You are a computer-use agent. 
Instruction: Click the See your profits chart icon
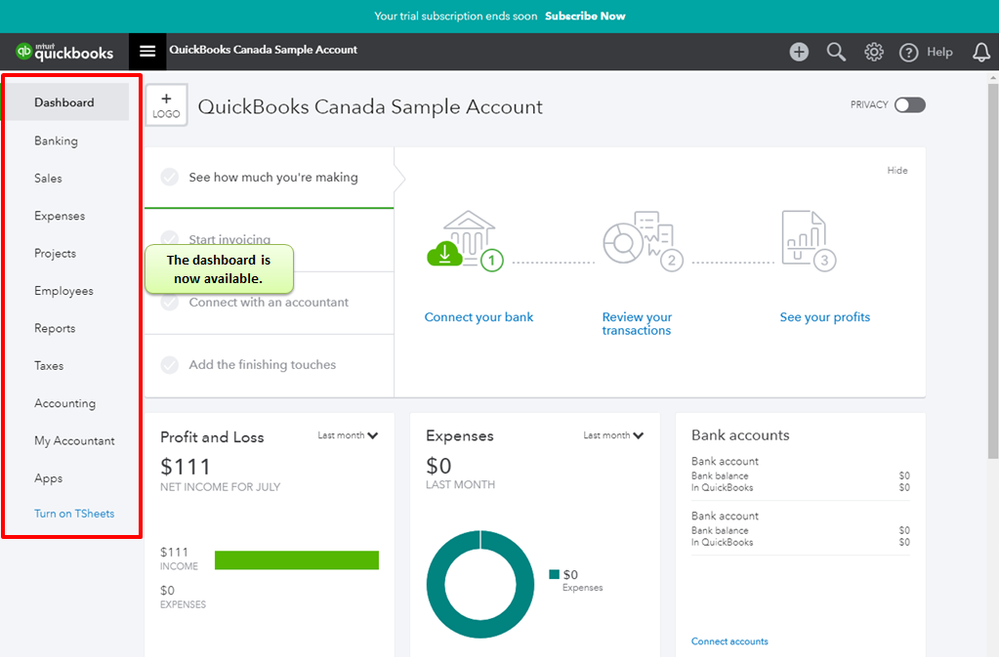click(809, 240)
